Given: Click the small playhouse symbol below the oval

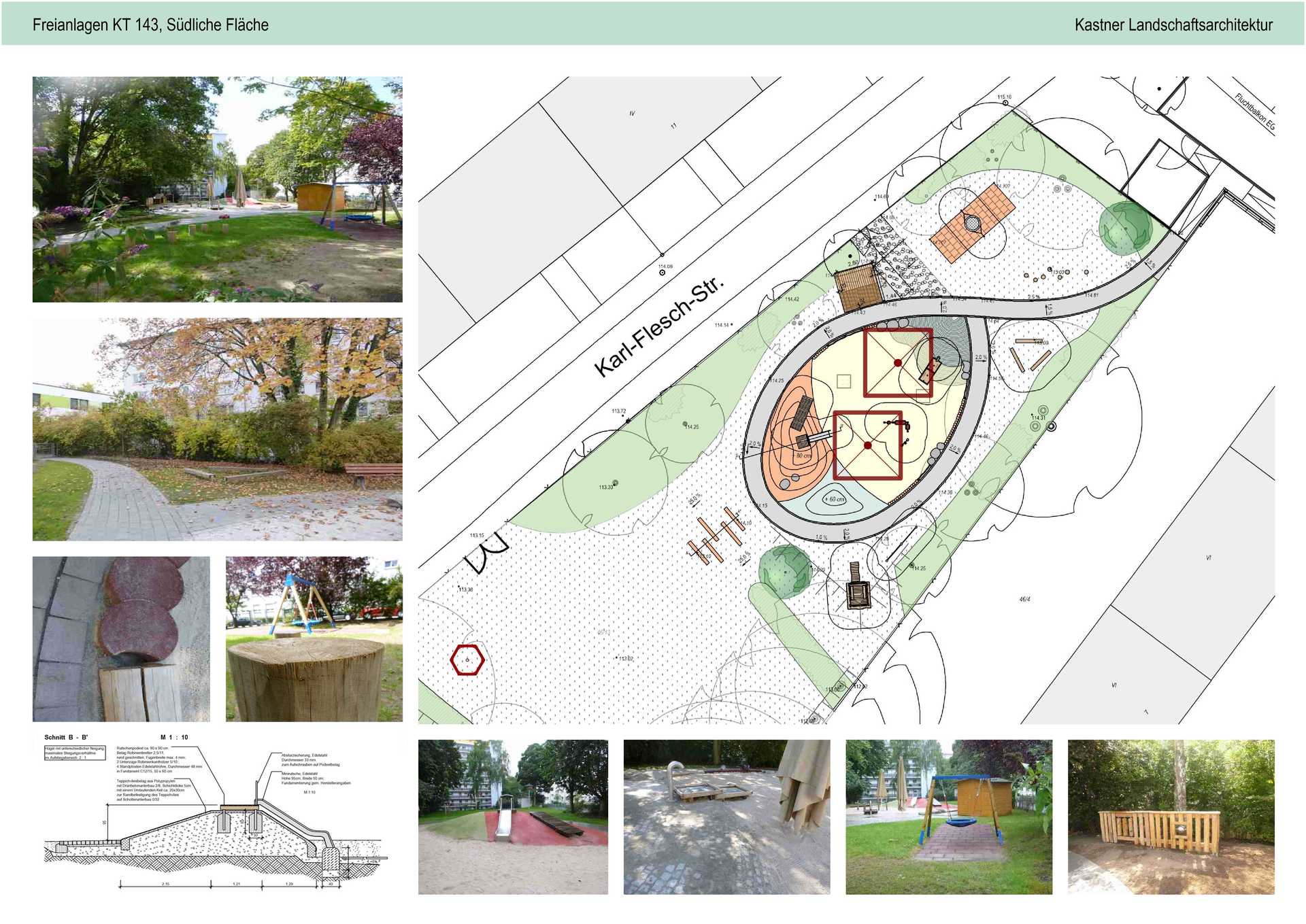Looking at the screenshot, I should (858, 586).
